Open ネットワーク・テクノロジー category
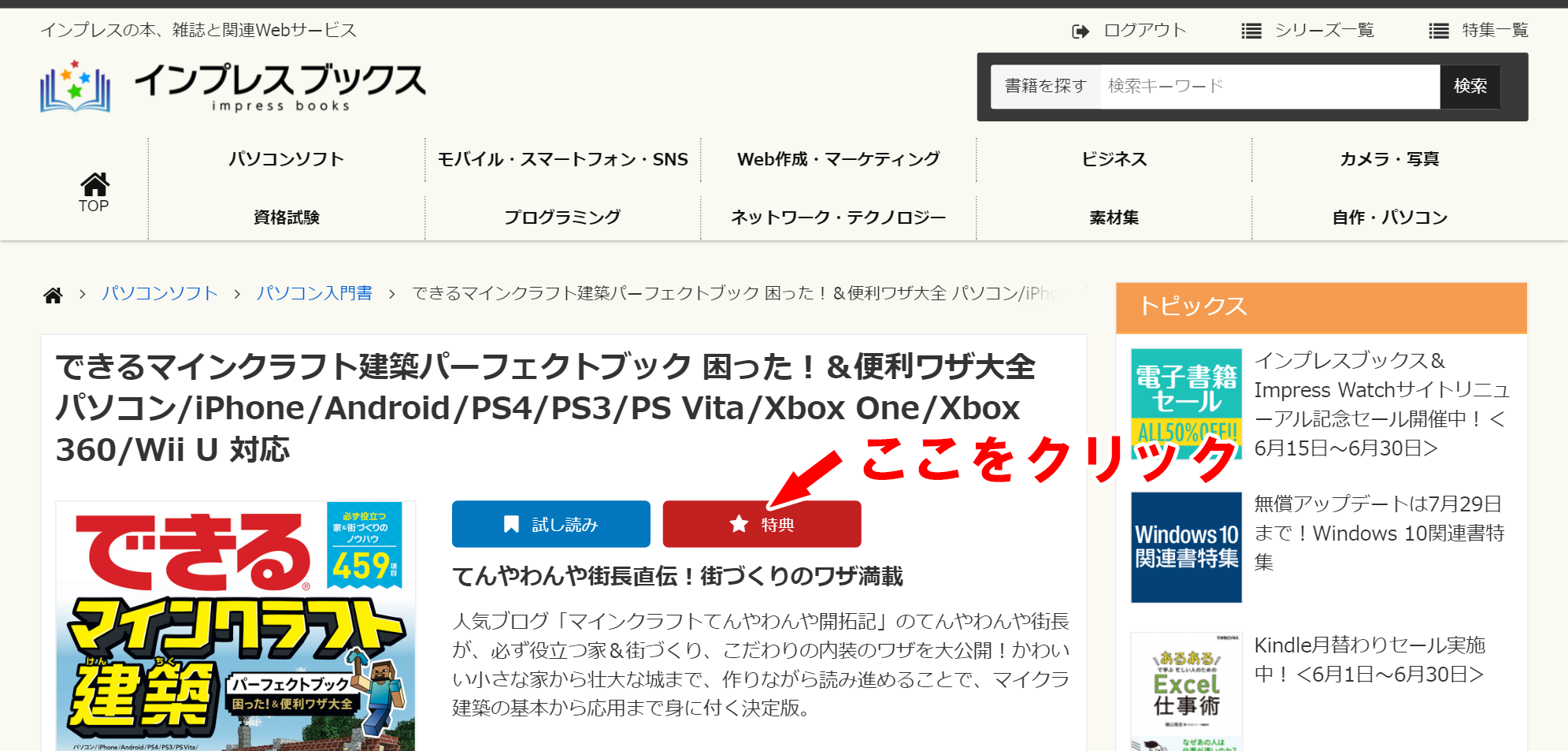This screenshot has width=1568, height=751. click(x=839, y=217)
